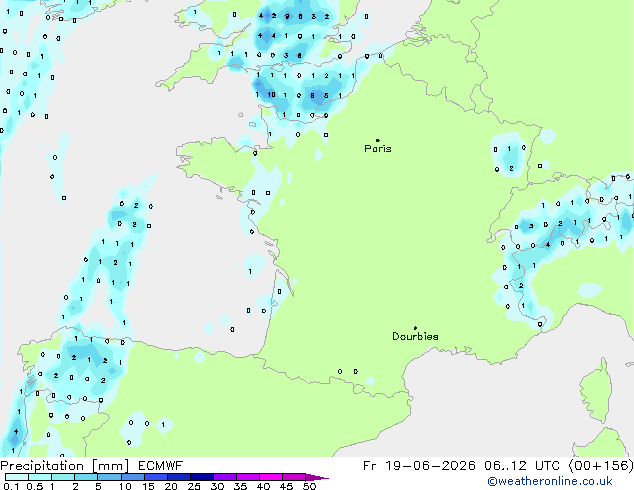The height and width of the screenshot is (490, 634).
Task: Click the legend label '0.1'
Action: [x=11, y=486]
